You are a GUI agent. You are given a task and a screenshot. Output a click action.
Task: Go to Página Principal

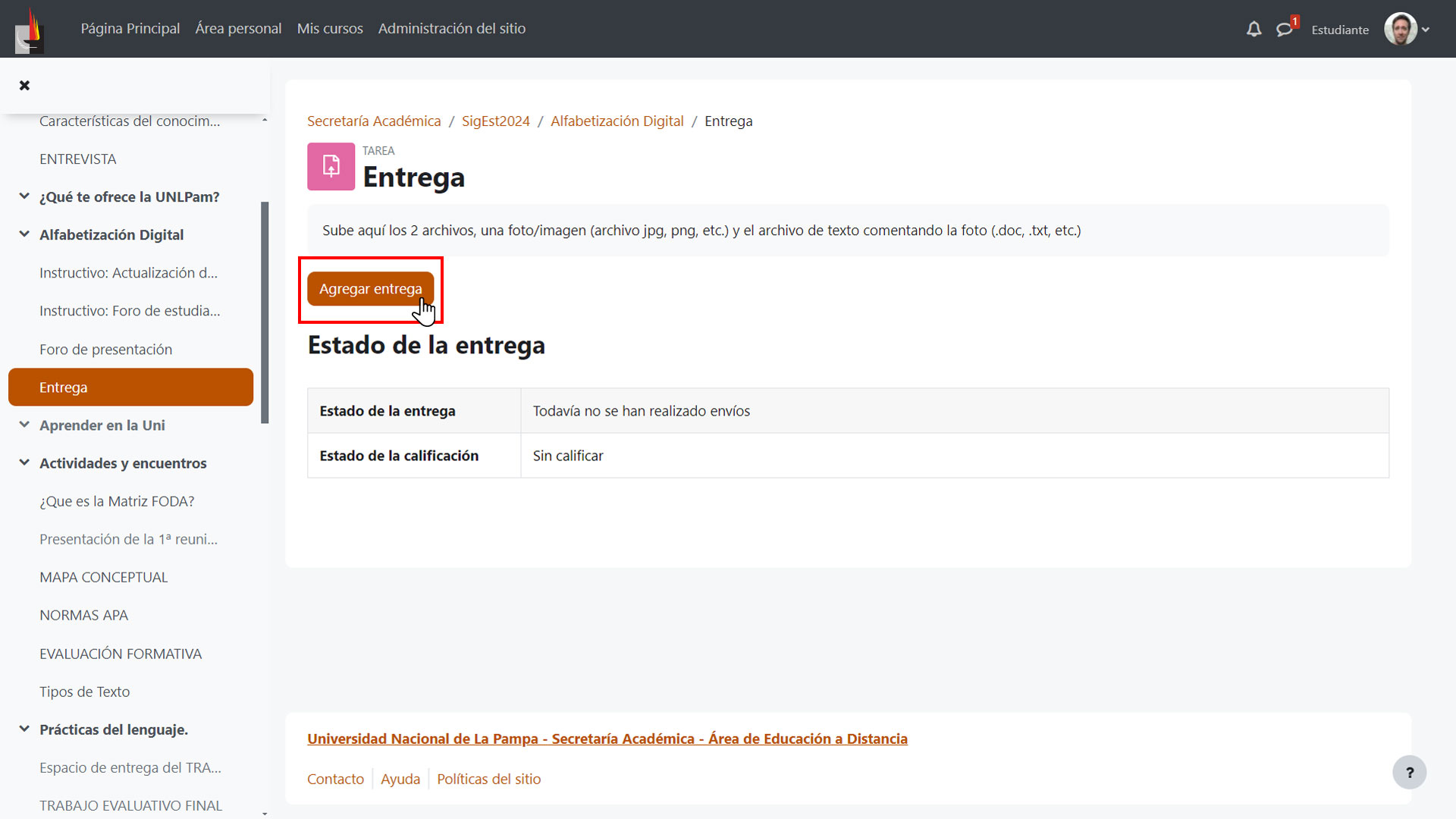point(130,29)
